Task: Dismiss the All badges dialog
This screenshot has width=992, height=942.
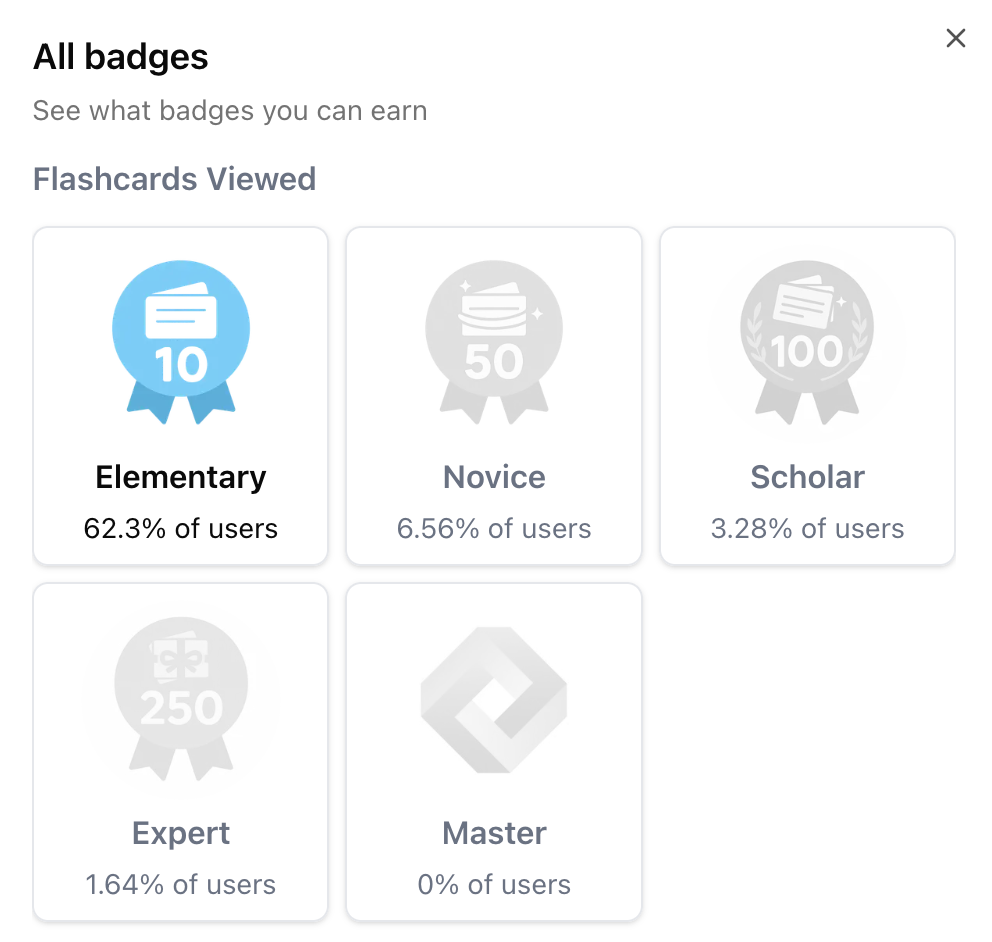Action: (955, 38)
